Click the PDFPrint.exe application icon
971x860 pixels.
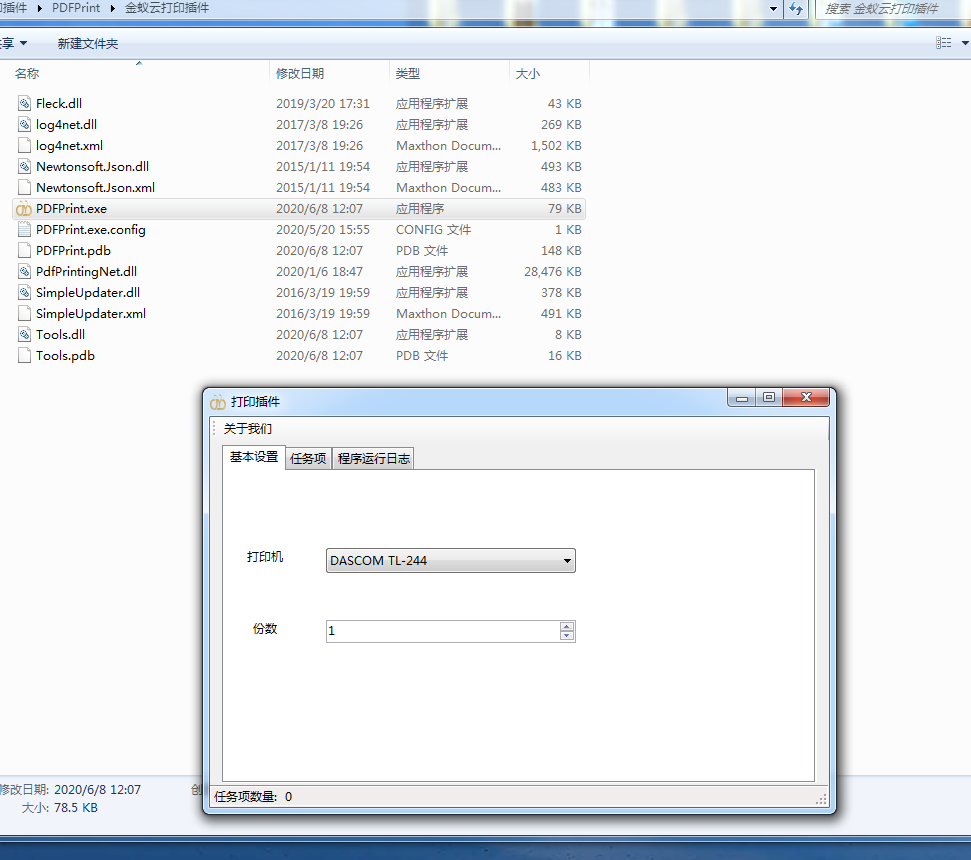[24, 209]
